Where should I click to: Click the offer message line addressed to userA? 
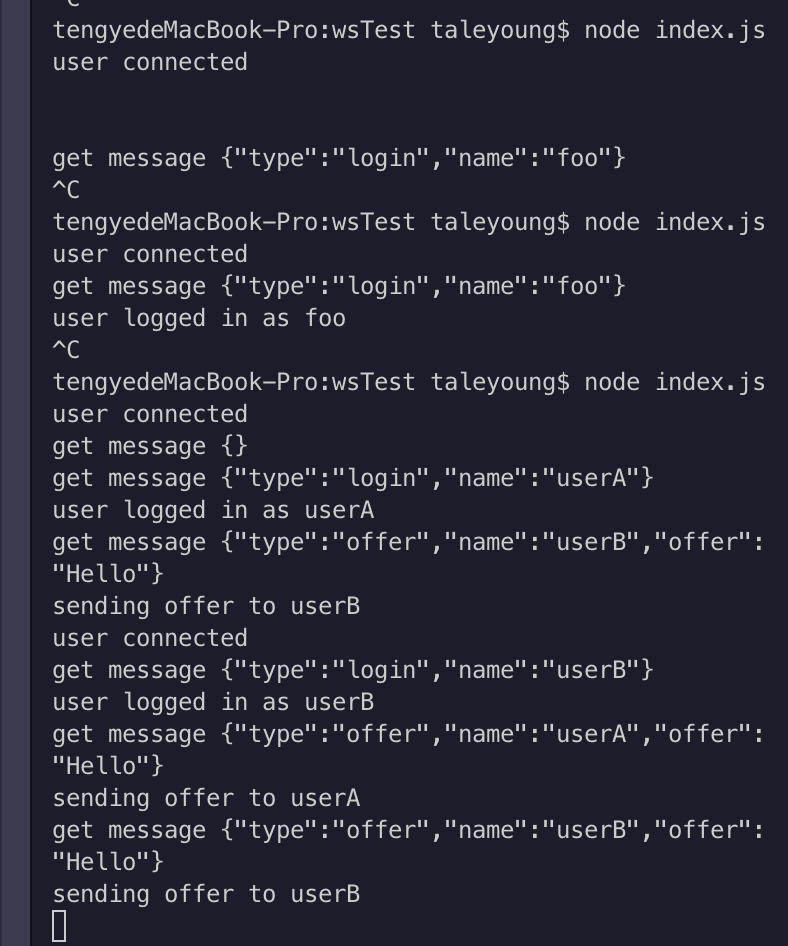click(x=408, y=734)
